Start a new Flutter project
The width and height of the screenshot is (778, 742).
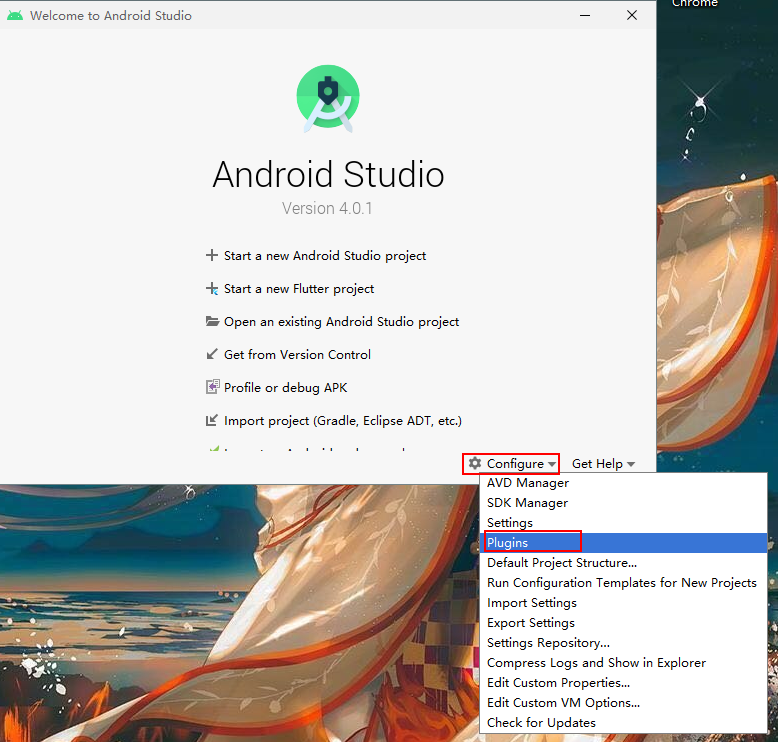299,289
